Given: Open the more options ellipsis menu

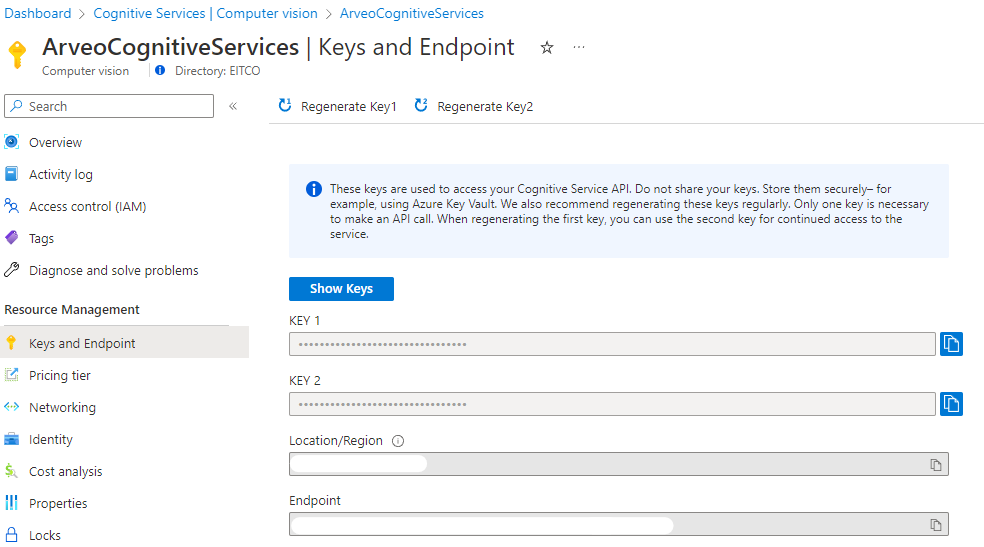Looking at the screenshot, I should coord(579,47).
